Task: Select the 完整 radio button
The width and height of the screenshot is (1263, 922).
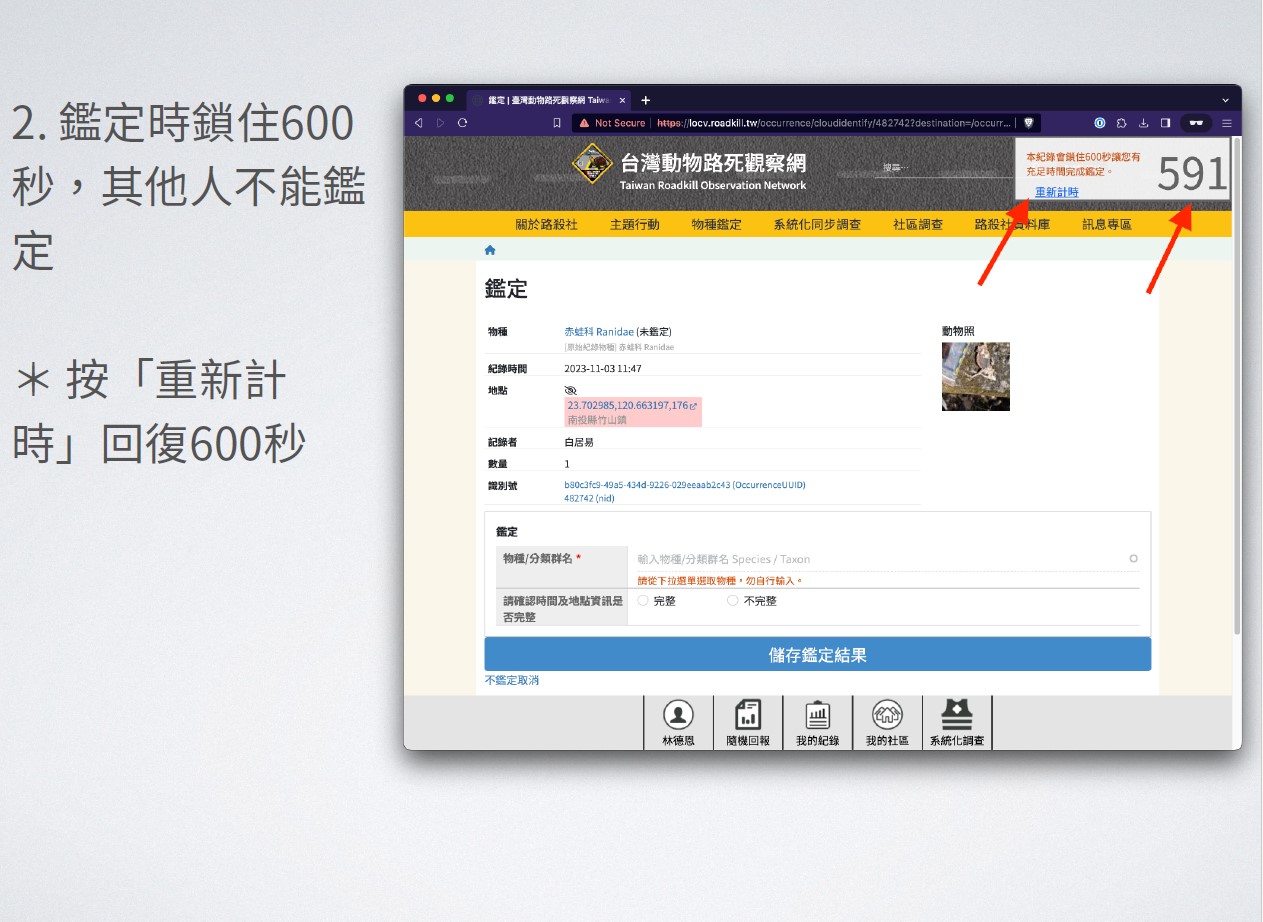Action: click(x=643, y=601)
